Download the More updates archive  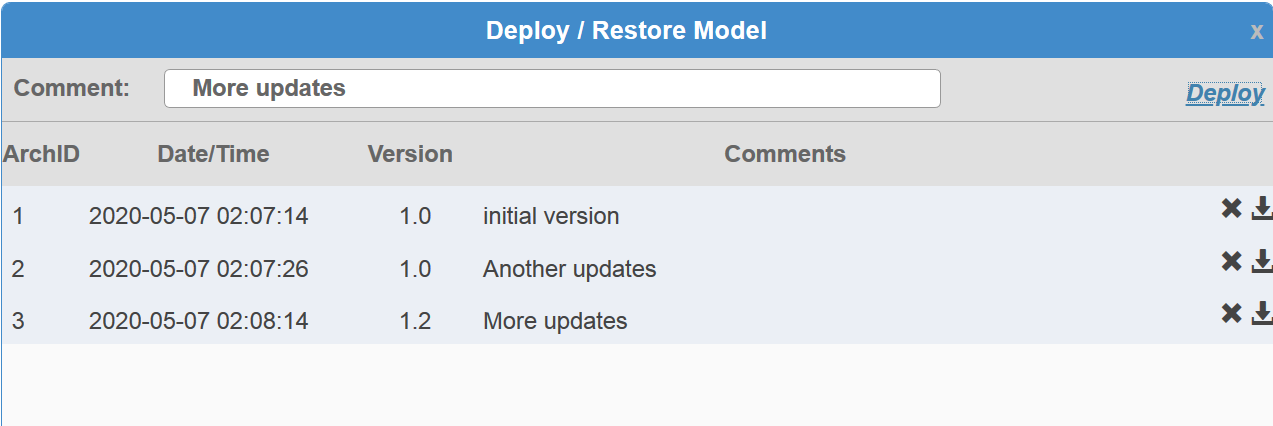(x=1262, y=314)
